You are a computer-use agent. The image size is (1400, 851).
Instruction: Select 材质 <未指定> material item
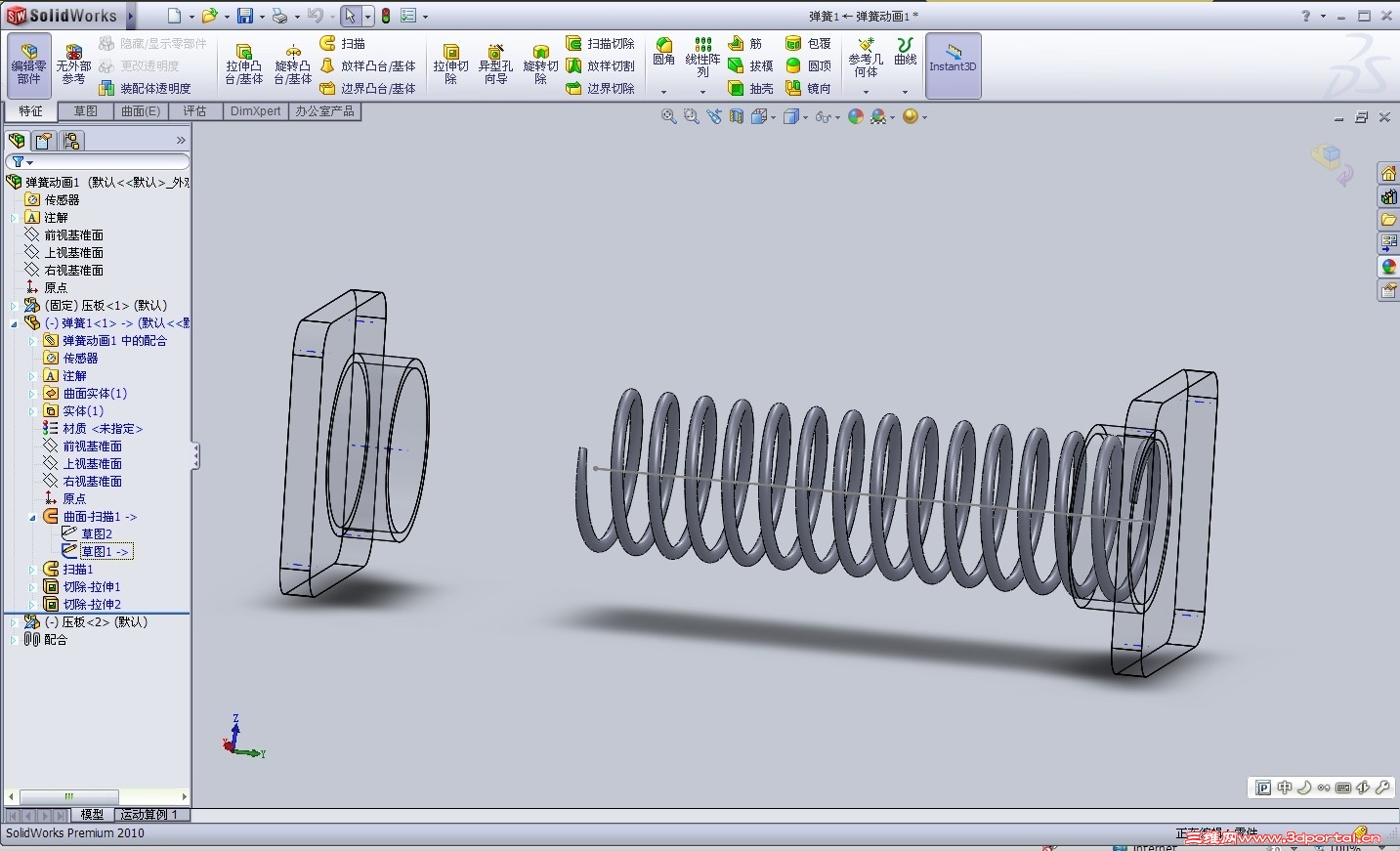[103, 429]
